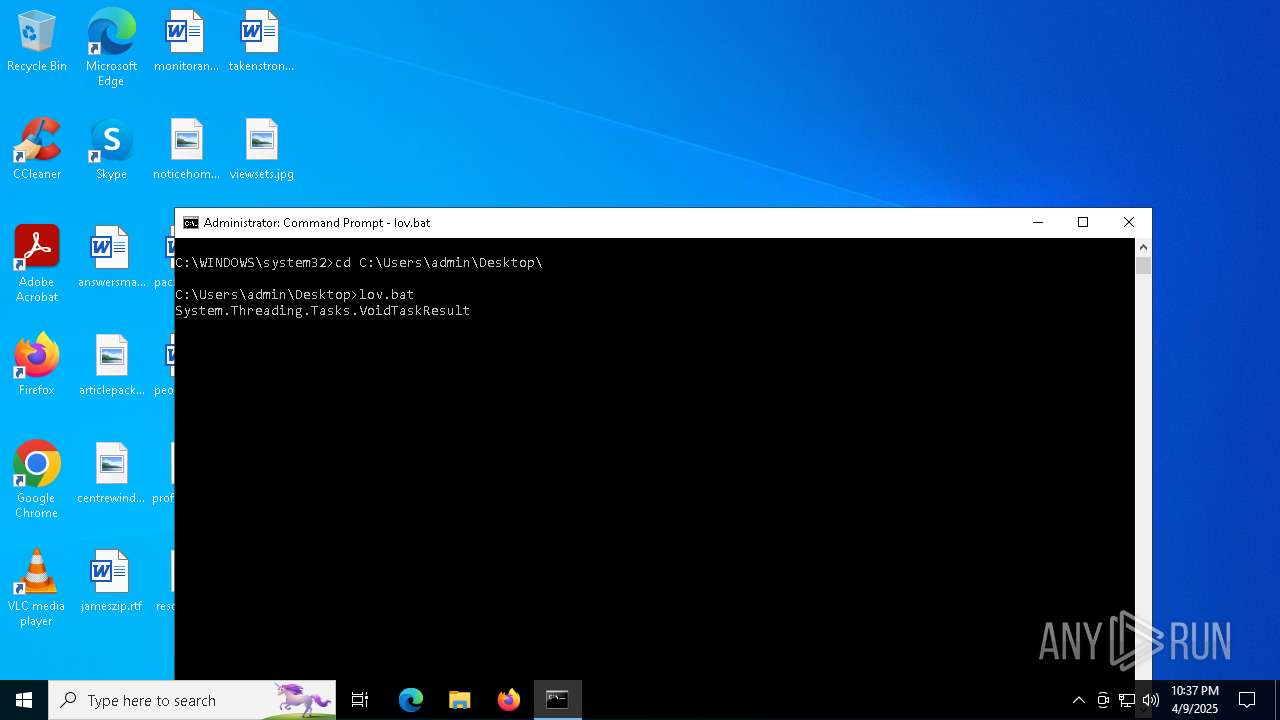
Task: Open Firefox desktop shortcut
Action: [x=37, y=365]
